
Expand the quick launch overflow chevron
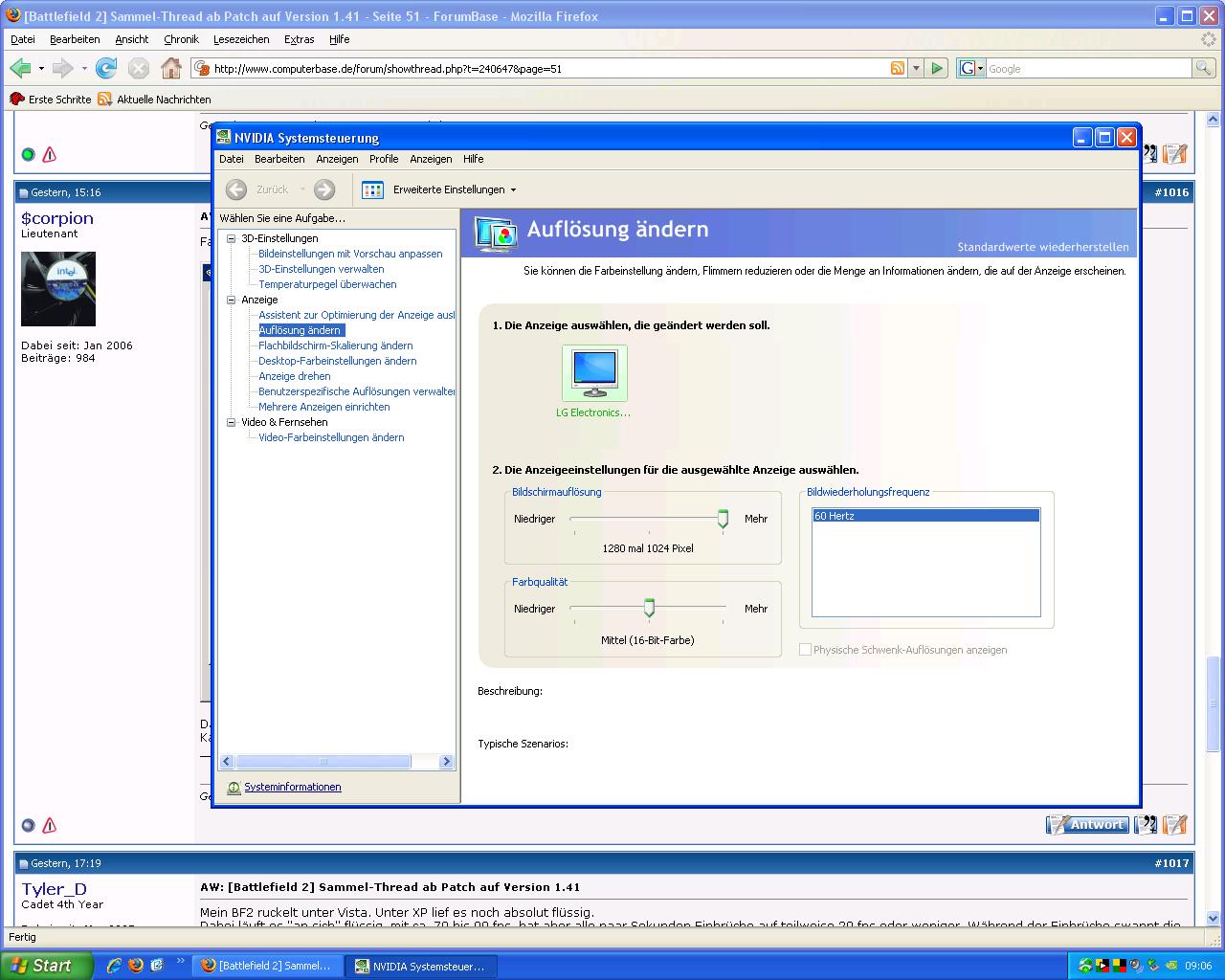click(x=180, y=961)
